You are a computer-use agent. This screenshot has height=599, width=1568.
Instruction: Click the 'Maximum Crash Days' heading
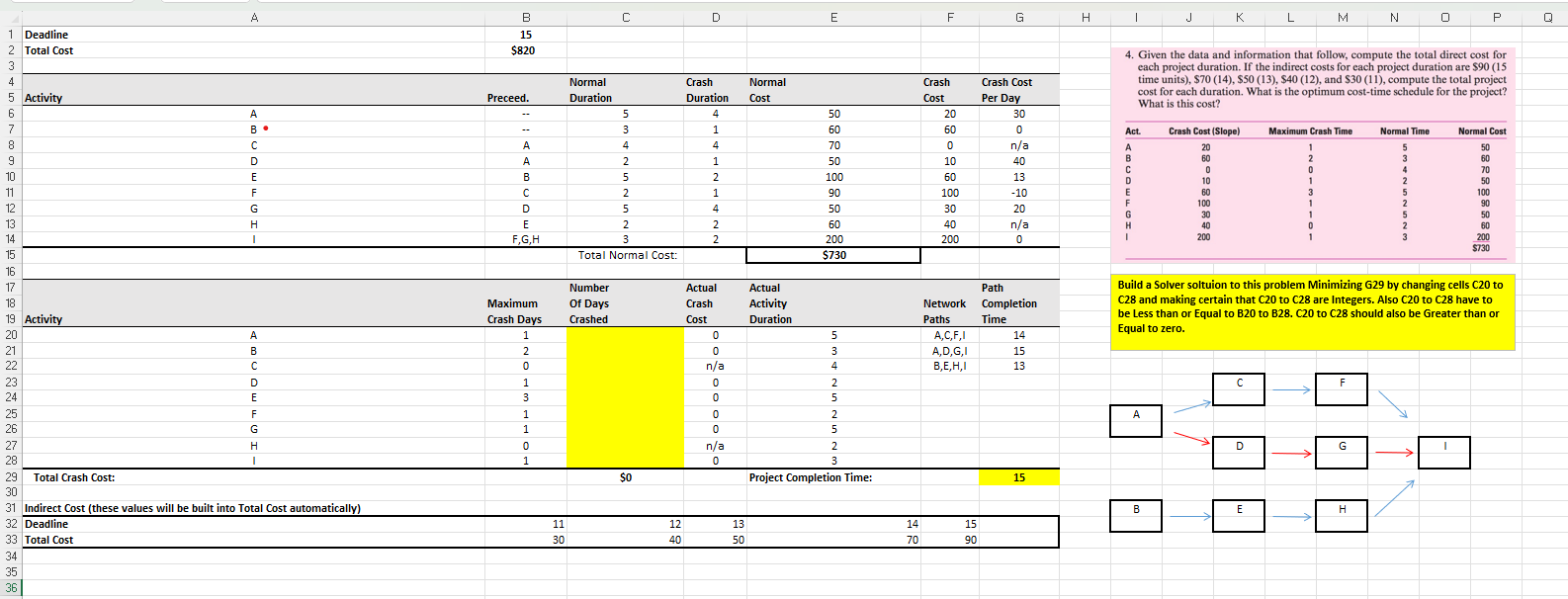coord(514,311)
